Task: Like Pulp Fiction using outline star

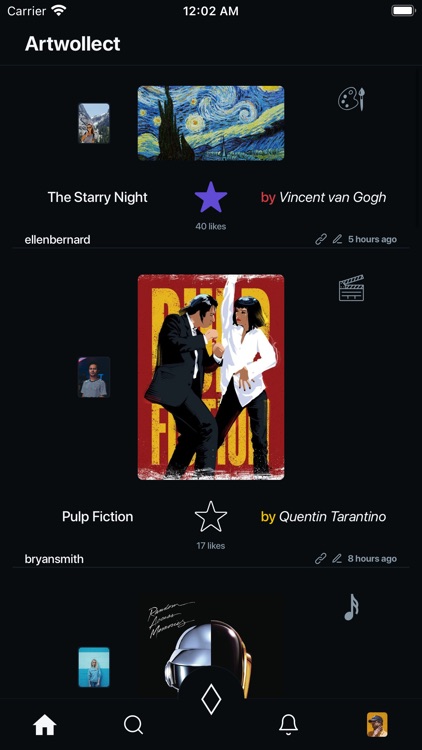Action: click(x=211, y=516)
